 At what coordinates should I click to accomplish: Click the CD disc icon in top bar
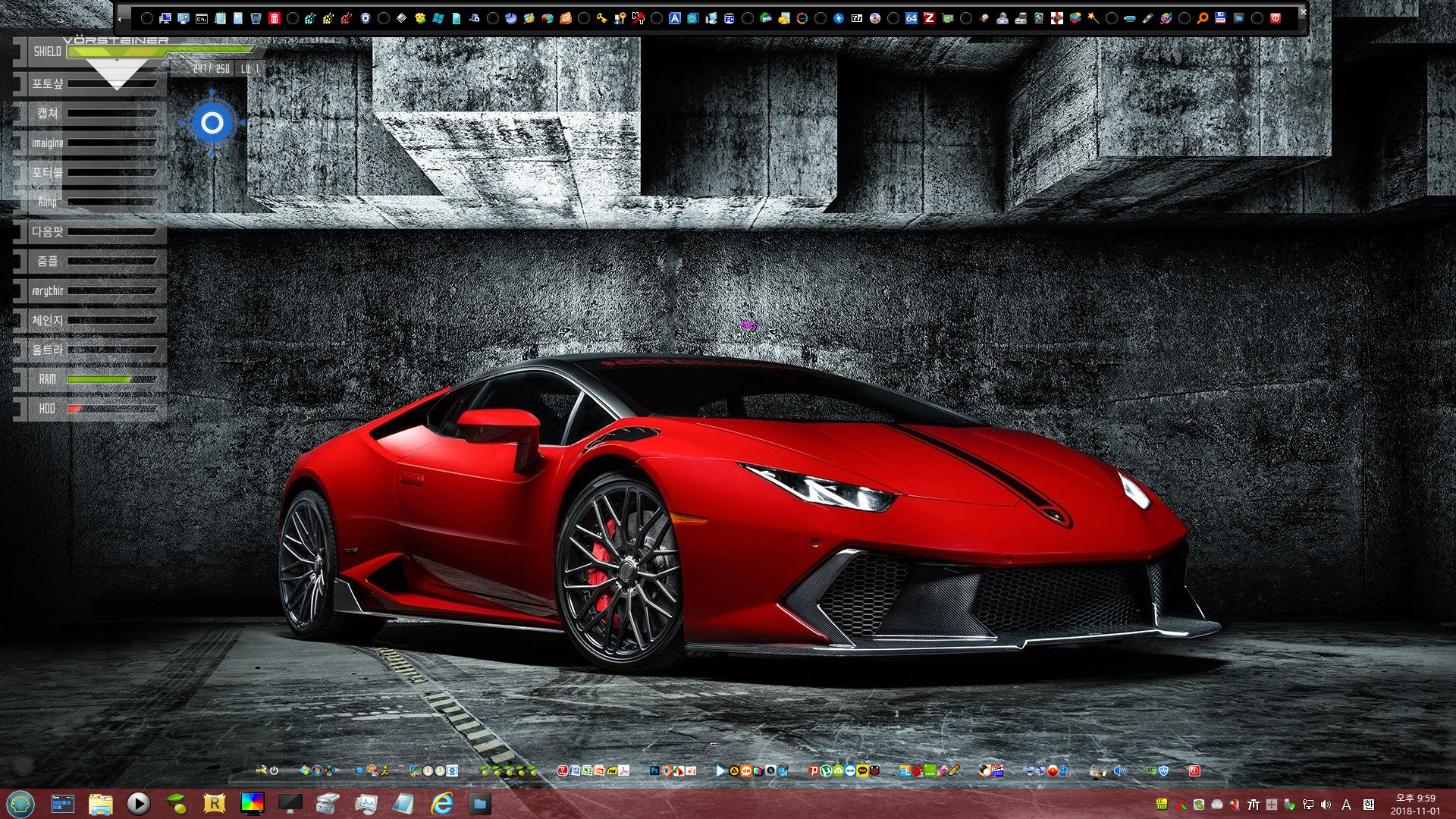pyautogui.click(x=875, y=18)
